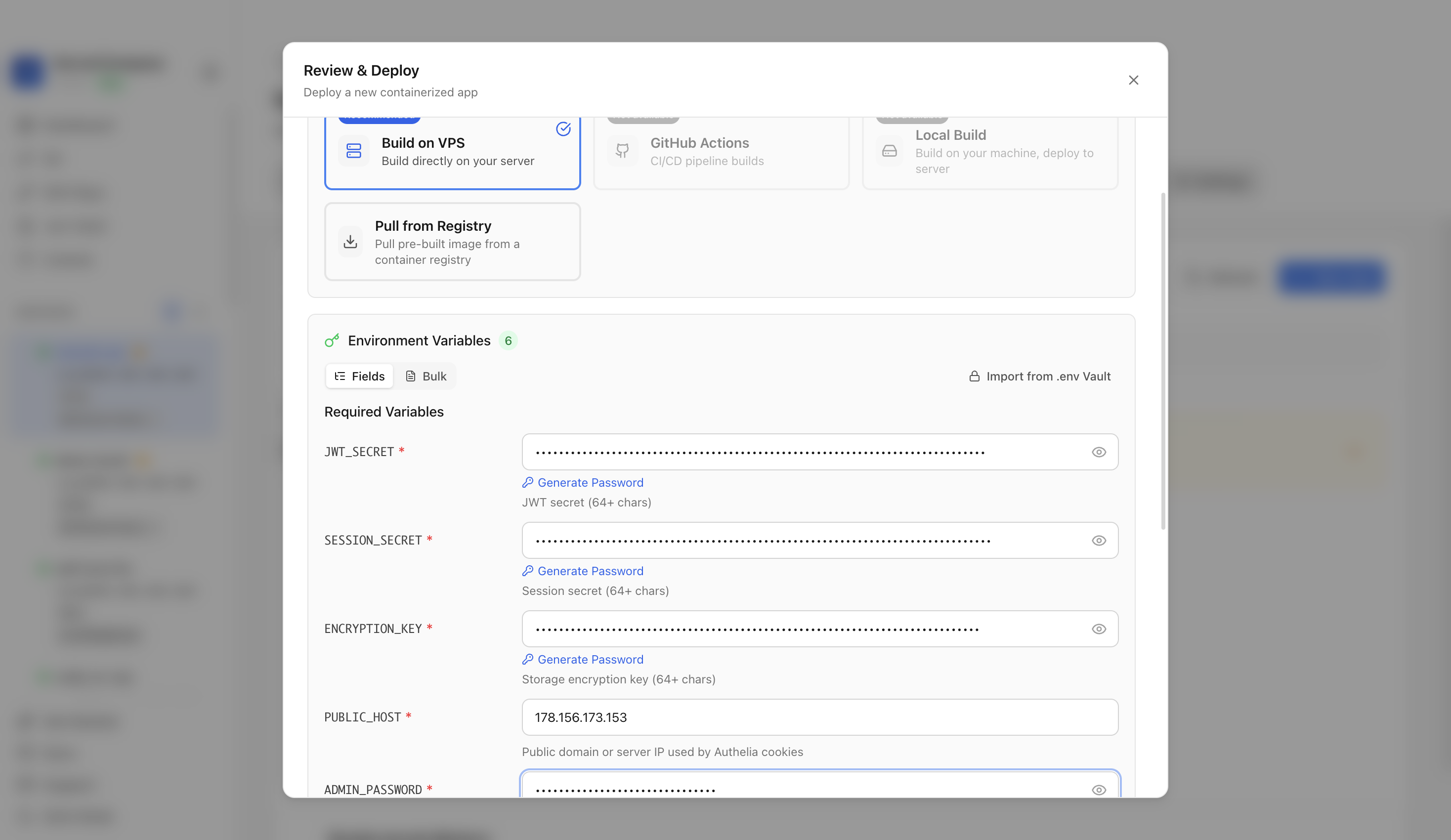Click the key icon next to Session Generate Password
This screenshot has width=1451, height=840.
click(x=527, y=571)
